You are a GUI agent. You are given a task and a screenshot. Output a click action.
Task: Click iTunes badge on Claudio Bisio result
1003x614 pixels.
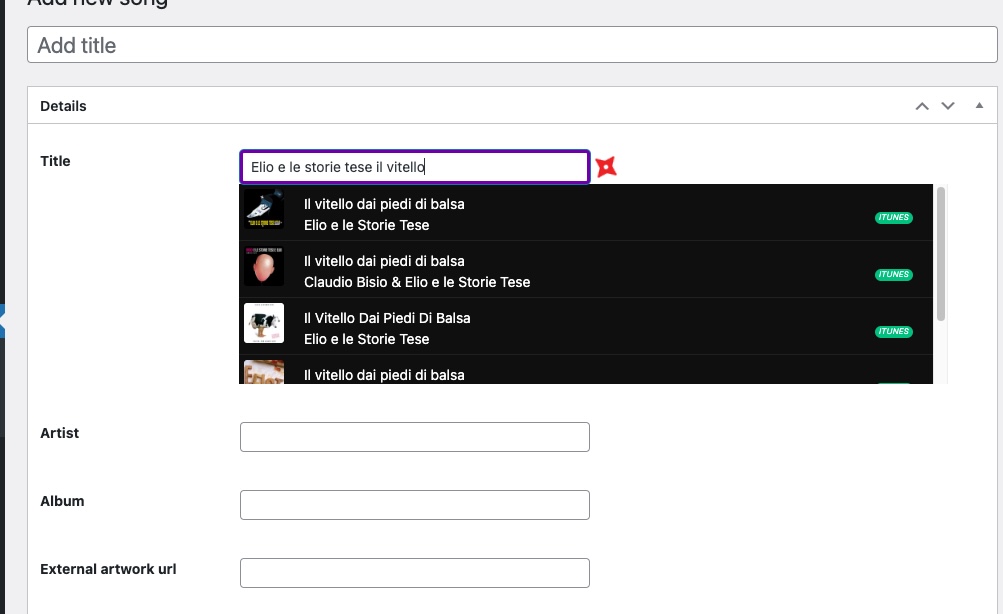pyautogui.click(x=893, y=274)
